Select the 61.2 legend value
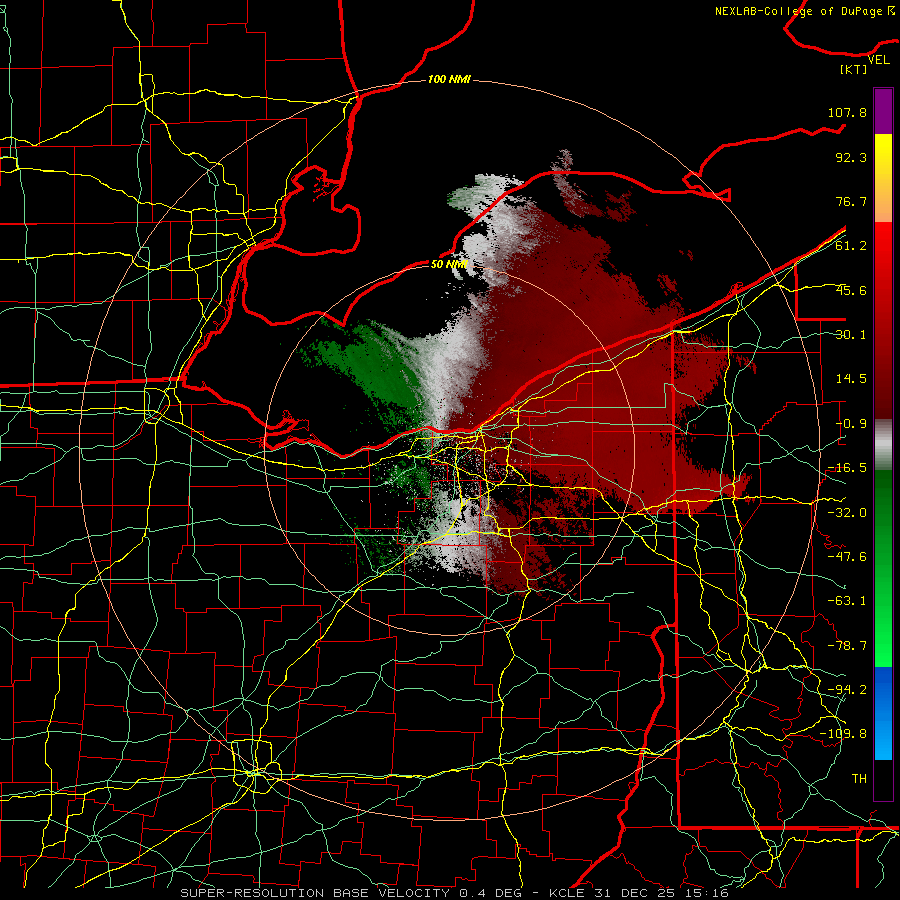 click(851, 246)
